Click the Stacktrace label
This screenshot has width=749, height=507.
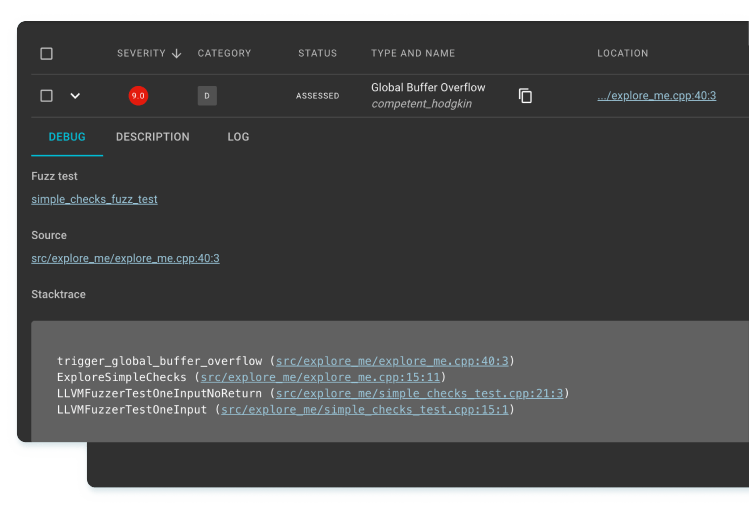58,294
